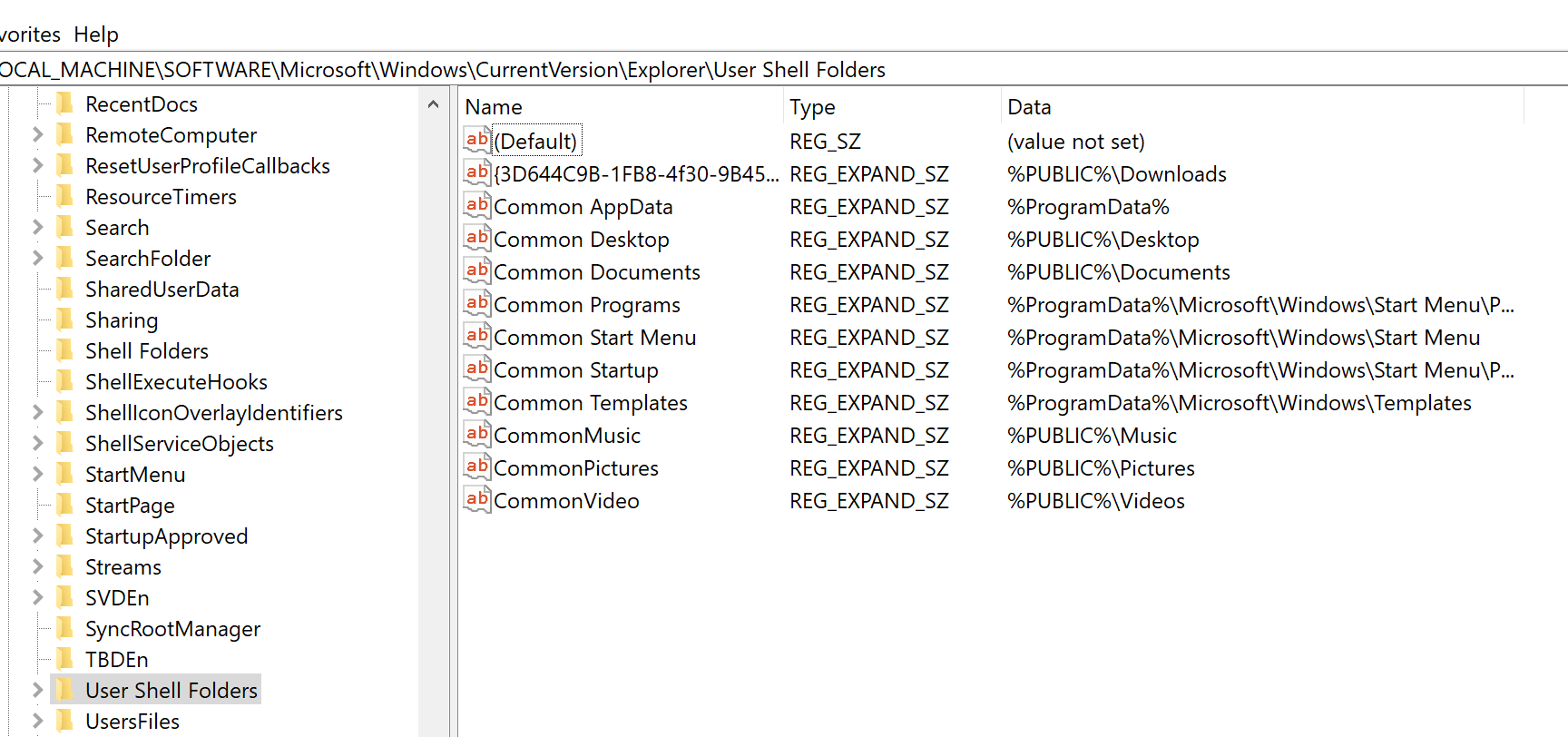Image resolution: width=1568 pixels, height=737 pixels.
Task: Open the Help menu
Action: [96, 34]
